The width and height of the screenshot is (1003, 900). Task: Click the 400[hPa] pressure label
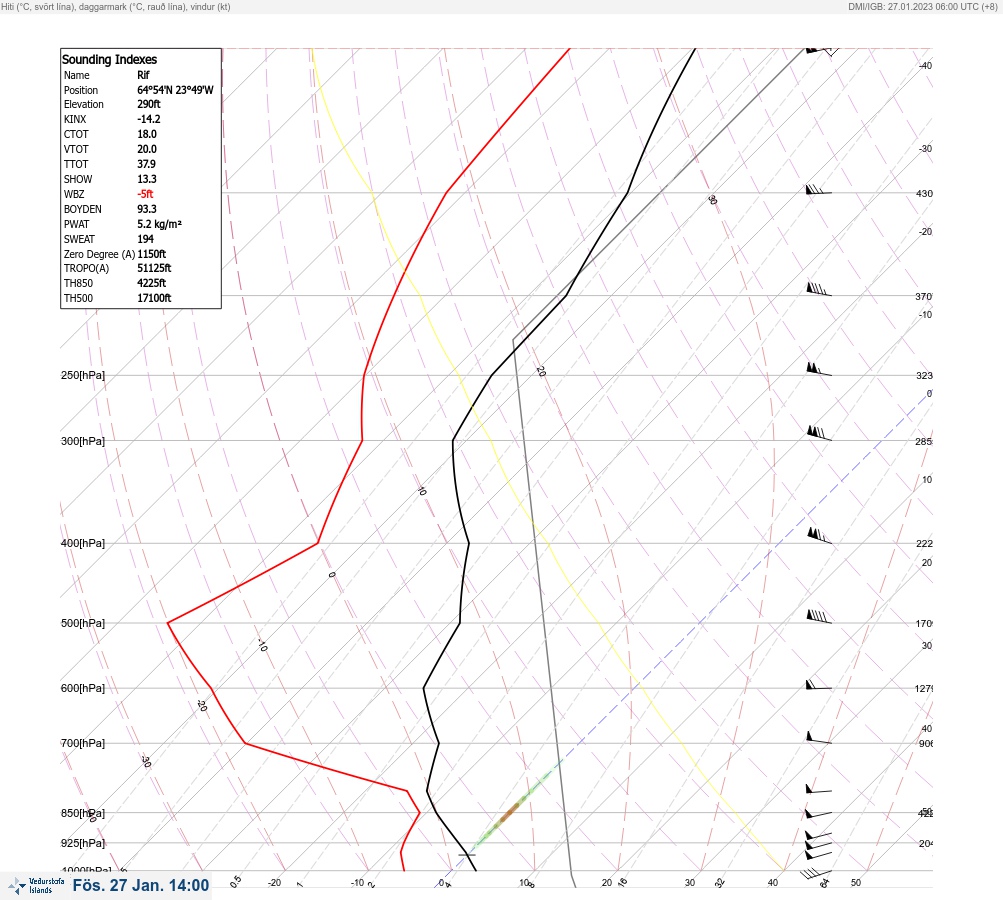coord(83,543)
